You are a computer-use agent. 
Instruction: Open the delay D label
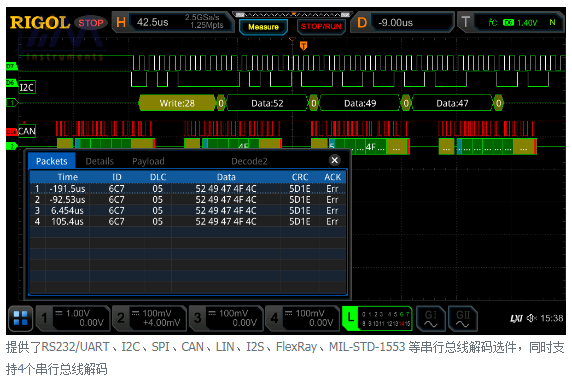click(362, 23)
